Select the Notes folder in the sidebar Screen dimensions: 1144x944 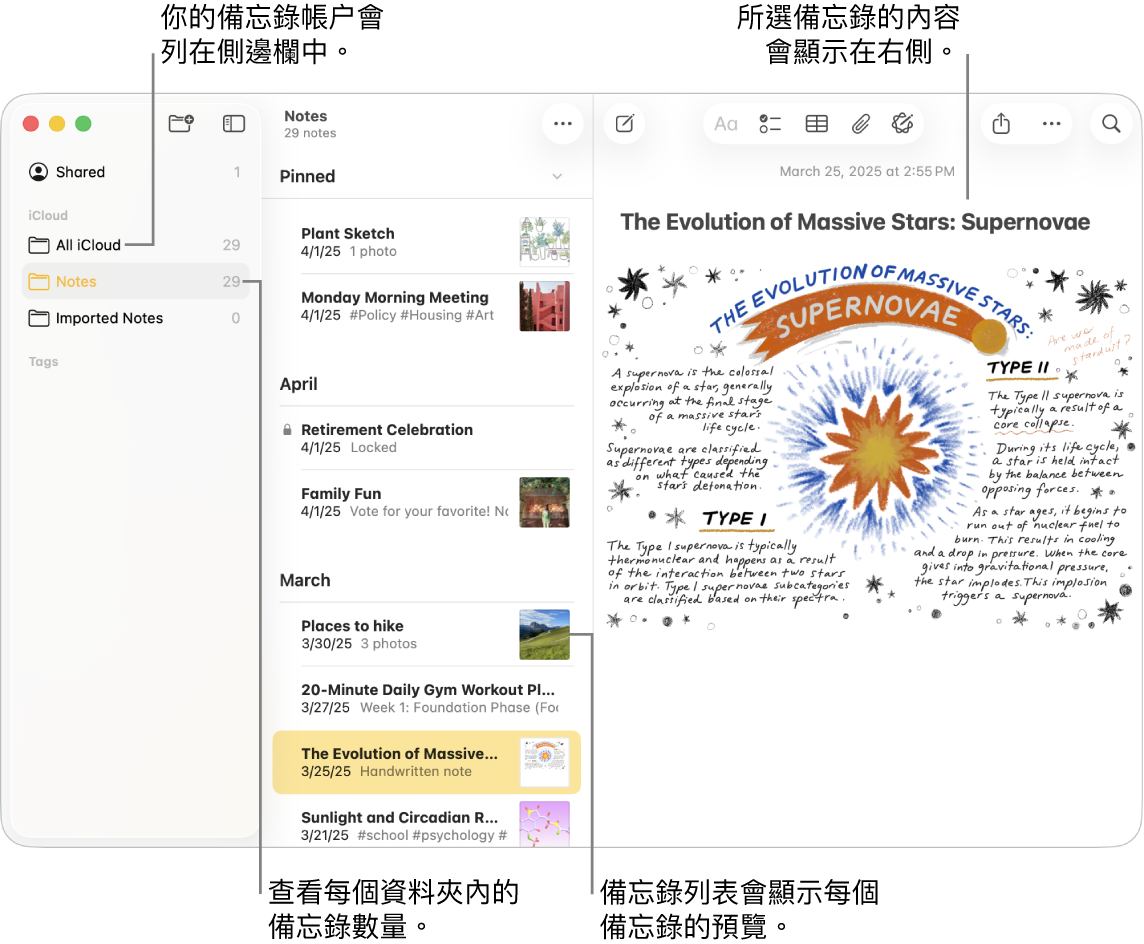[x=76, y=281]
